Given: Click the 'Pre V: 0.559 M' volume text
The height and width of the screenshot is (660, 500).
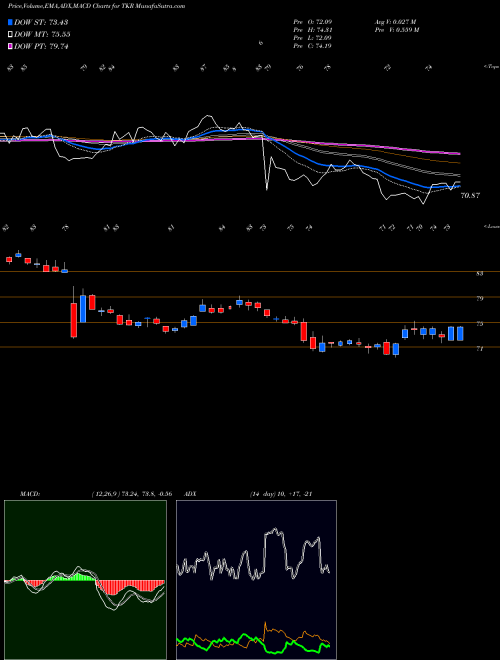Looking at the screenshot, I should 396,29.
